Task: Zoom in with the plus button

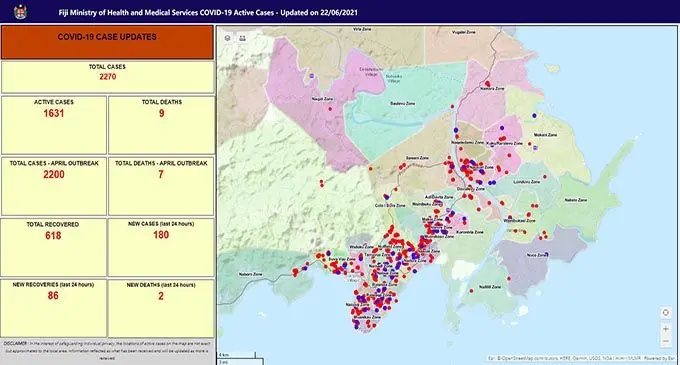Action: [666, 329]
